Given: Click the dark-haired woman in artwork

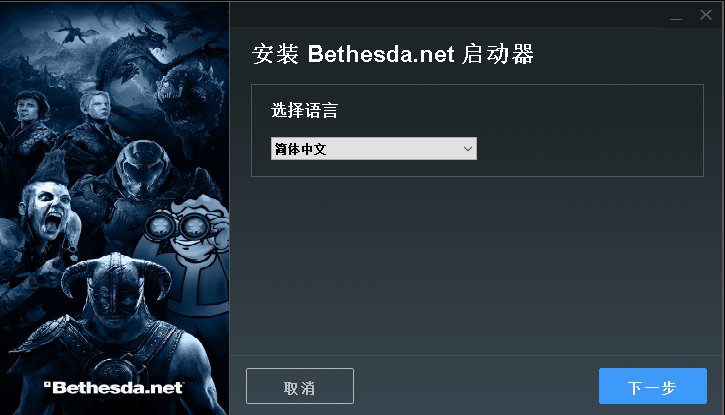Looking at the screenshot, I should click(x=30, y=109).
